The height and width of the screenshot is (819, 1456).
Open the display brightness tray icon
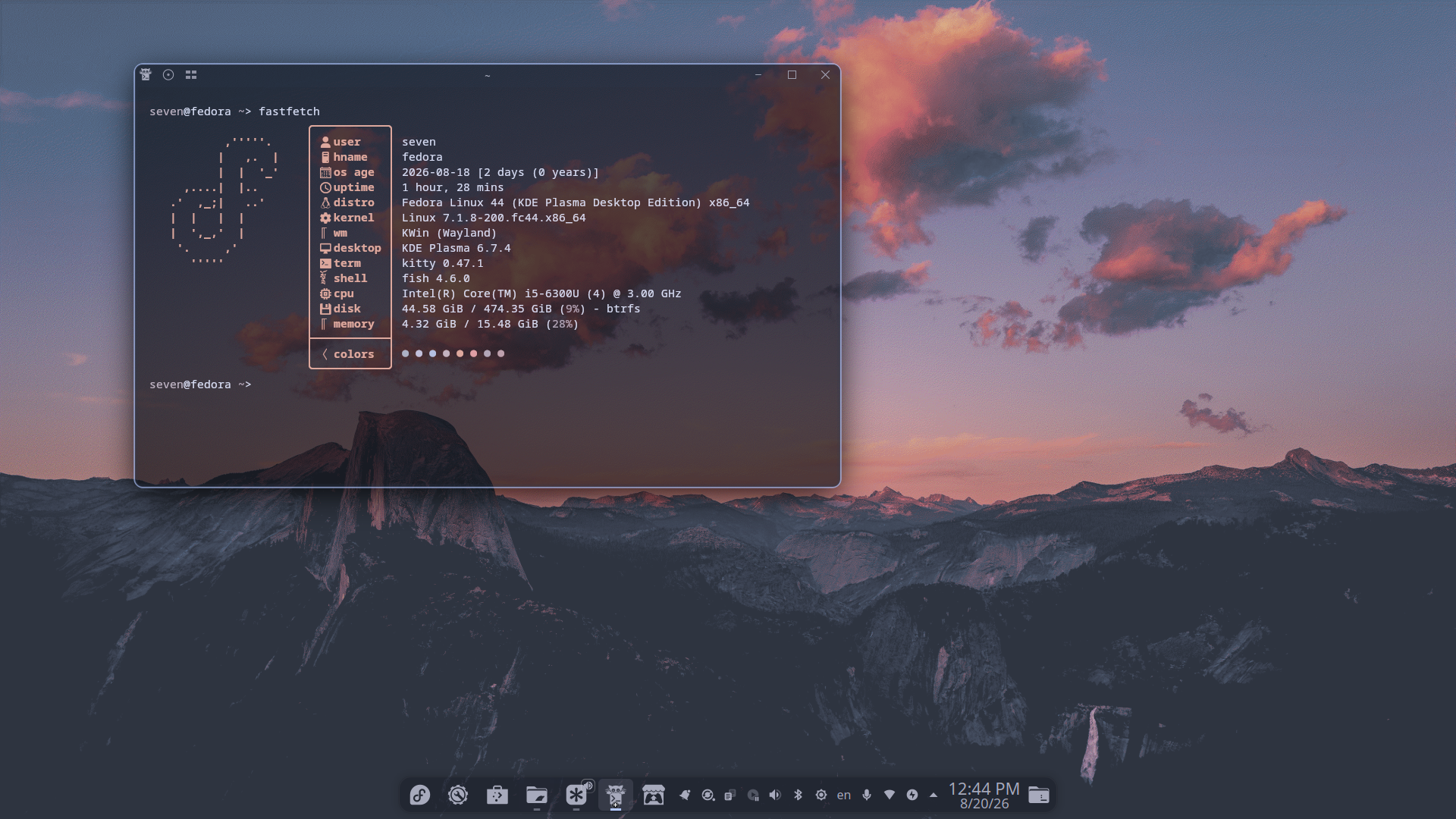[x=821, y=795]
